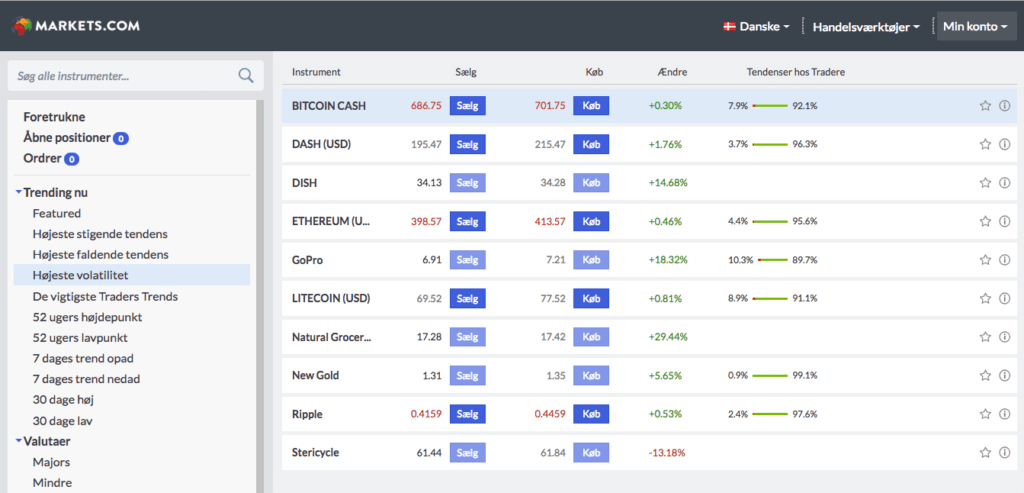Click Køb button for LITECOIN (USD)
The width and height of the screenshot is (1024, 493).
(591, 298)
